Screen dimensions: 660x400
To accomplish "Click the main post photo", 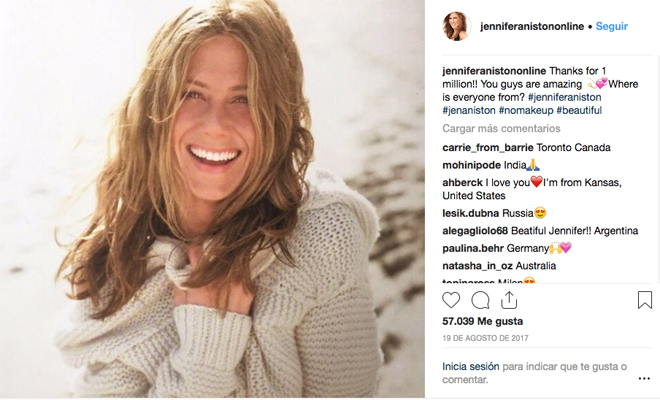I will pos(212,200).
